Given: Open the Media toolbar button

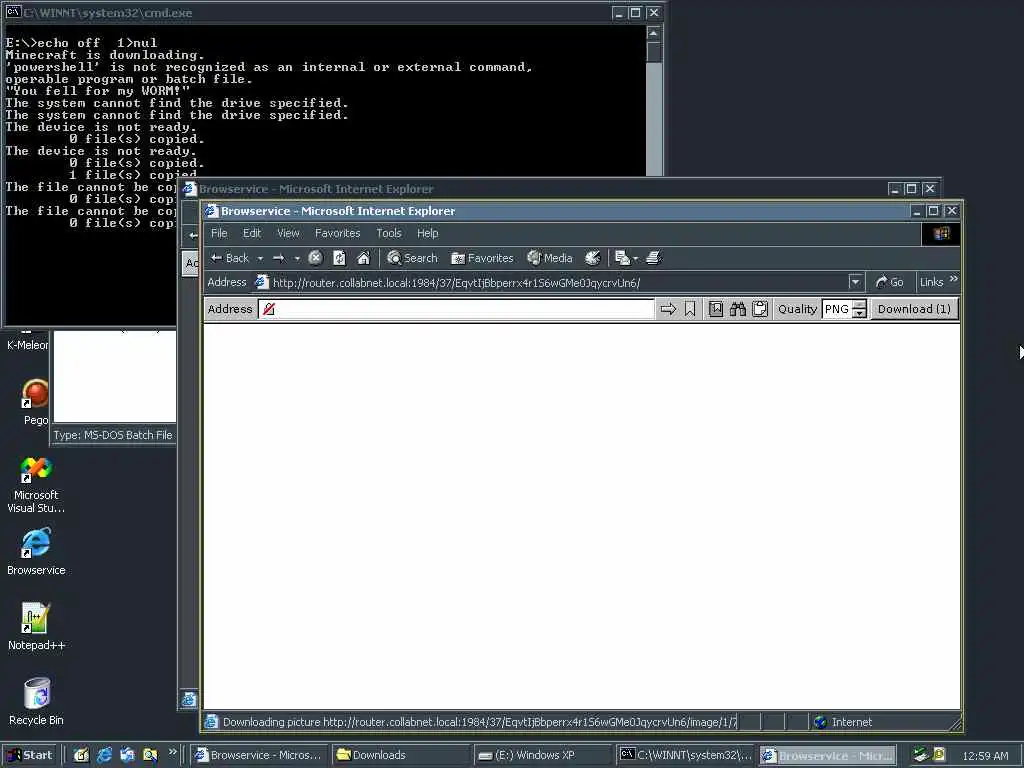Looking at the screenshot, I should 550,258.
